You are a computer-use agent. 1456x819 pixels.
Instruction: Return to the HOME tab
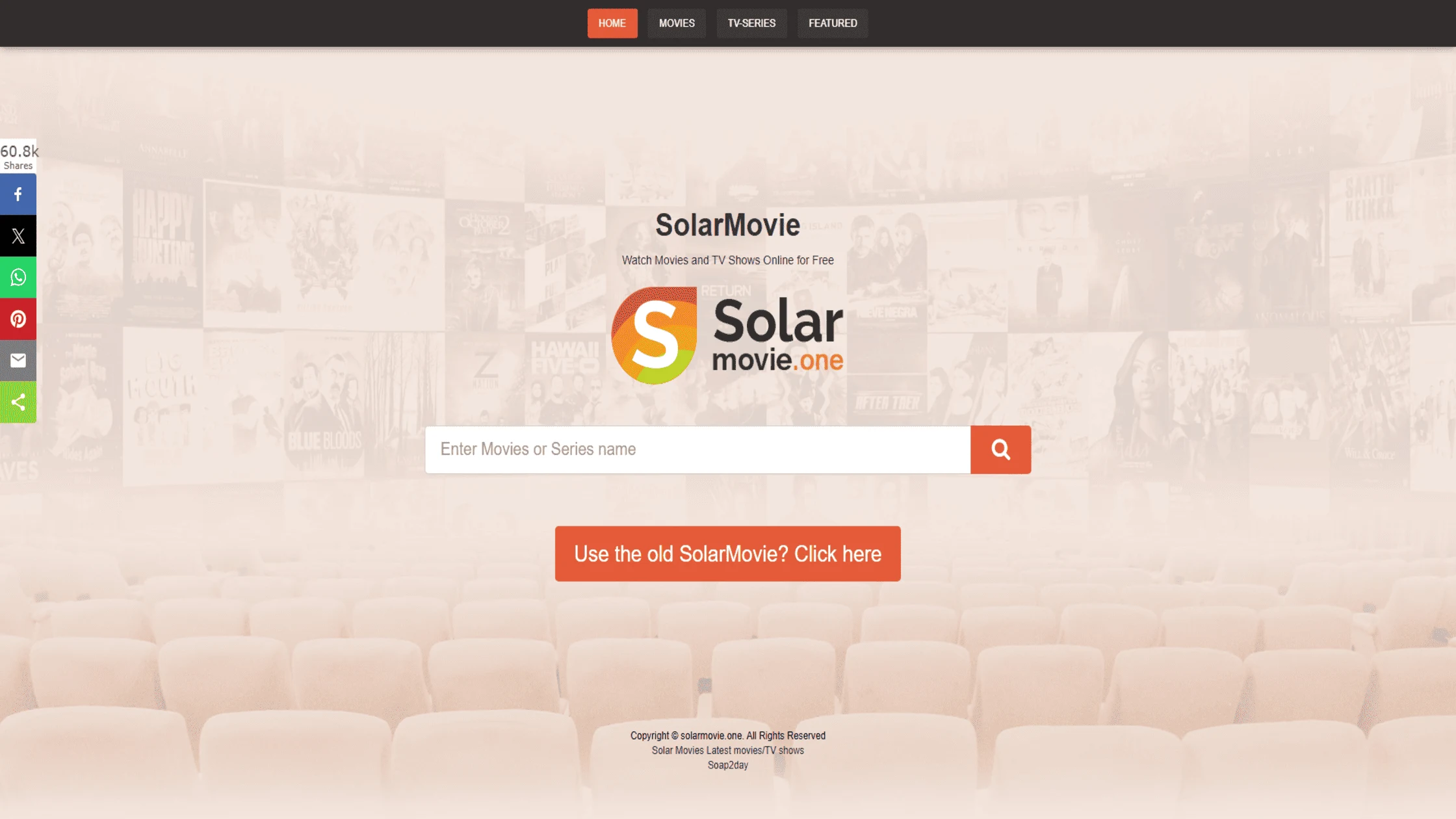612,23
